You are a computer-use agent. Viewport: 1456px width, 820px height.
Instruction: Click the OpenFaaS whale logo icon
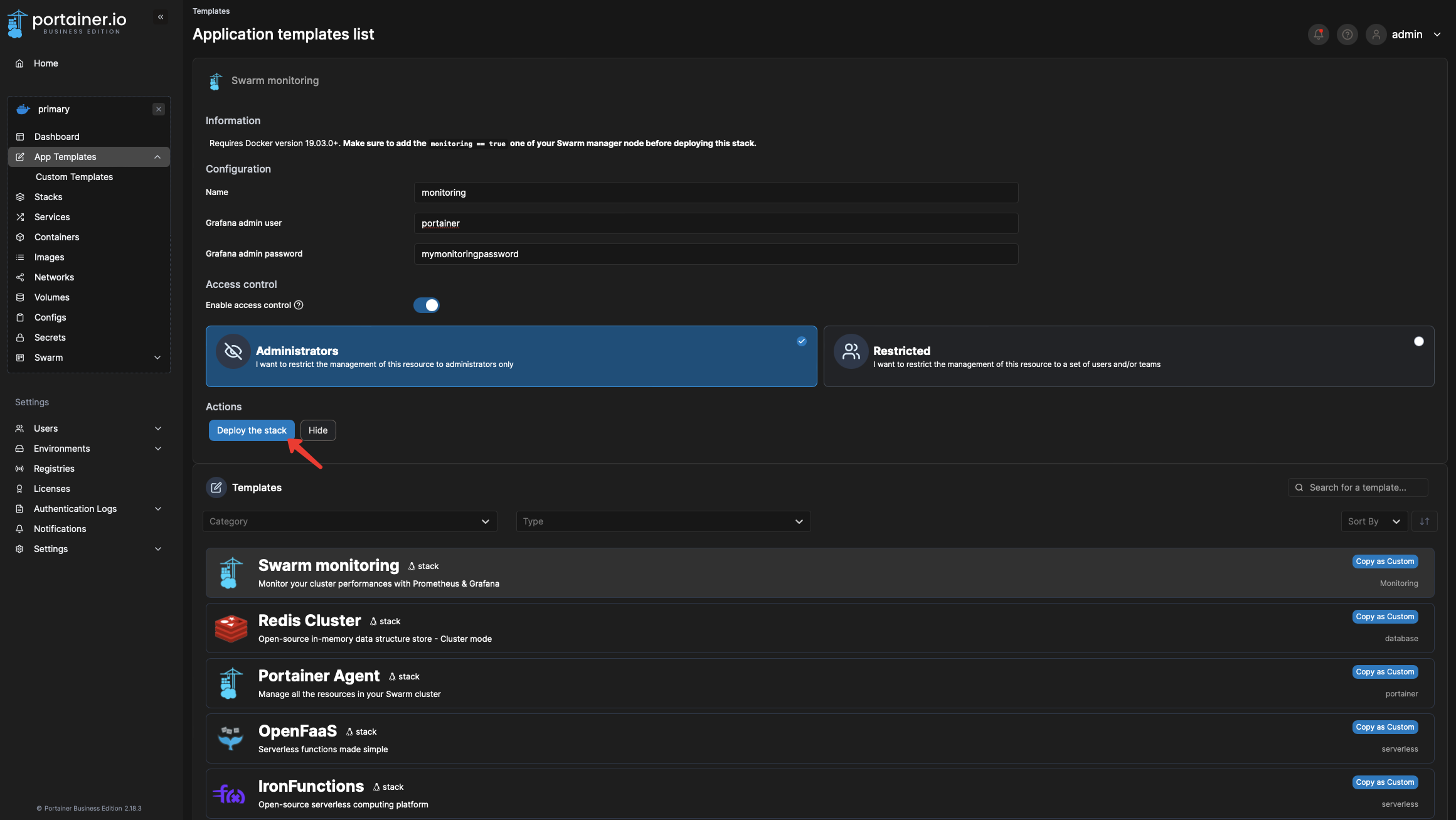tap(230, 738)
